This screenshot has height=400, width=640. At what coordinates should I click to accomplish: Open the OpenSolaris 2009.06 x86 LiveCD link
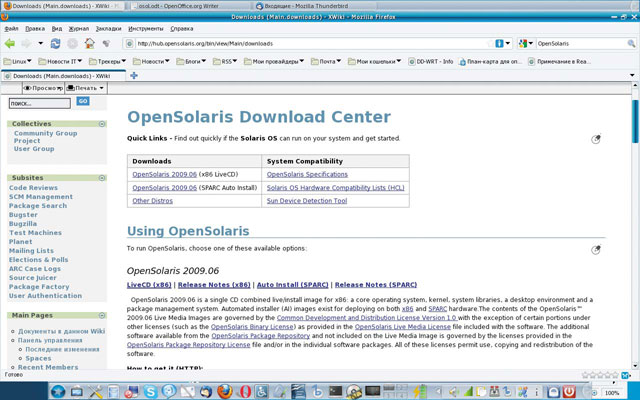point(164,174)
